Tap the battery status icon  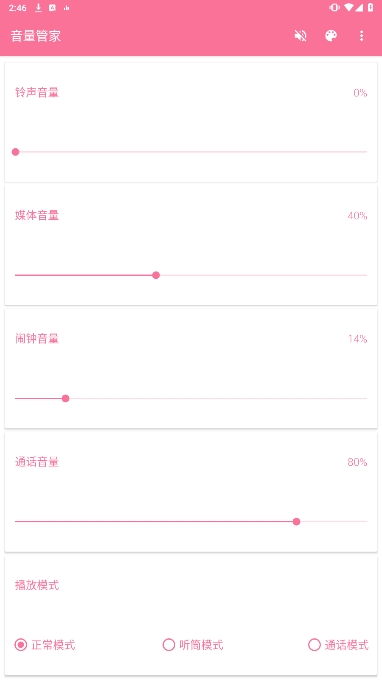(x=371, y=7)
